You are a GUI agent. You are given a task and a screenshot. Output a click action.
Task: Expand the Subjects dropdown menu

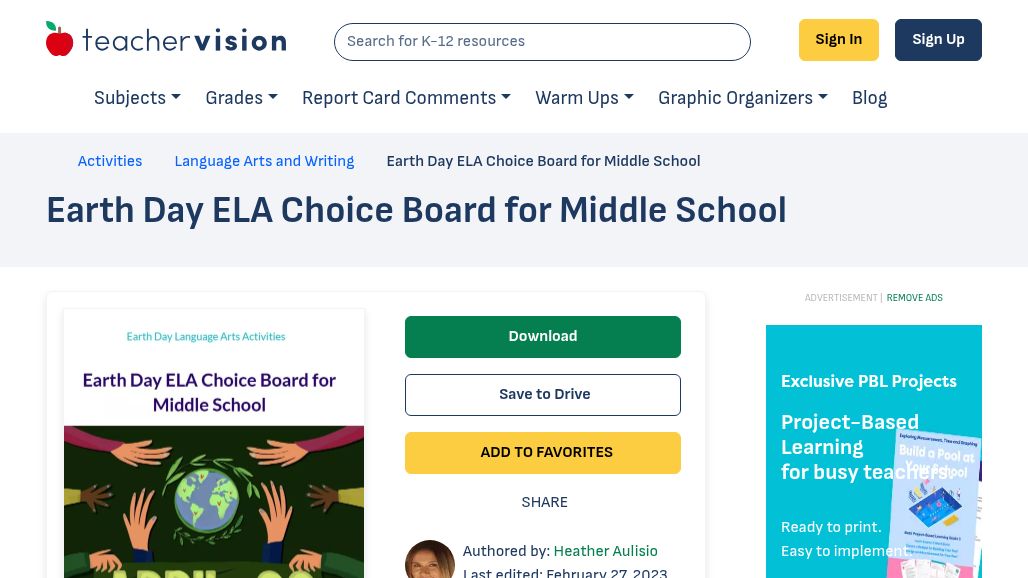point(137,98)
